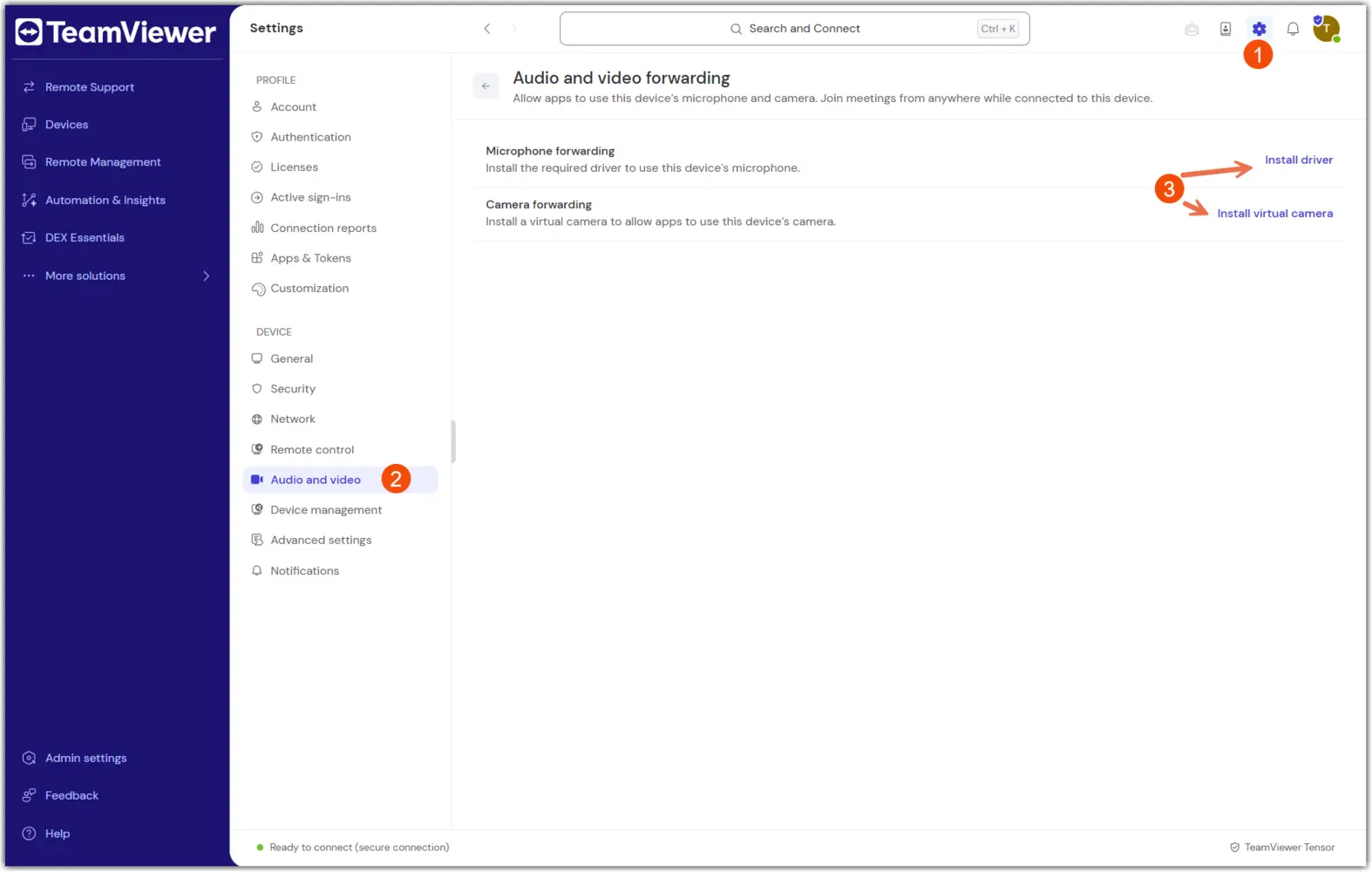Click the Notifications bell icon in settings list
Viewport: 1372px width, 872px height.
[257, 570]
